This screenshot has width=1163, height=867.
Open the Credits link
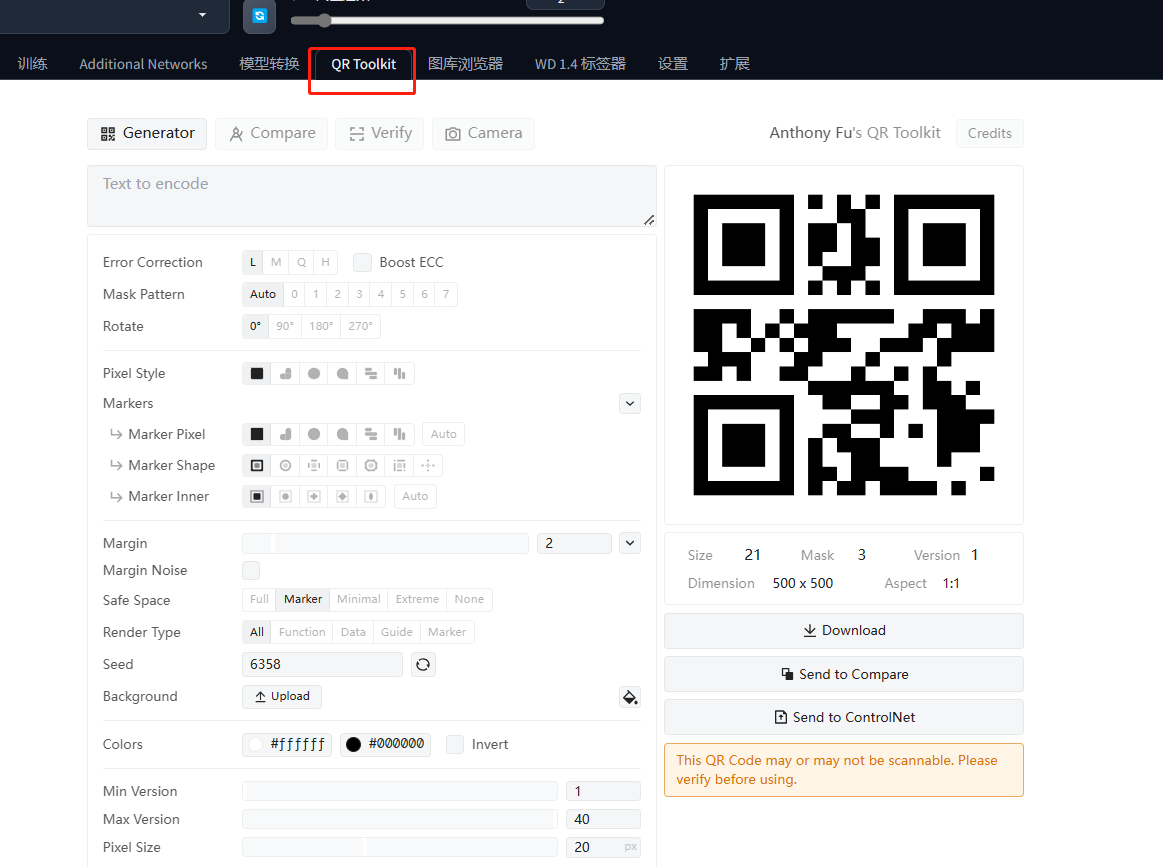click(989, 133)
